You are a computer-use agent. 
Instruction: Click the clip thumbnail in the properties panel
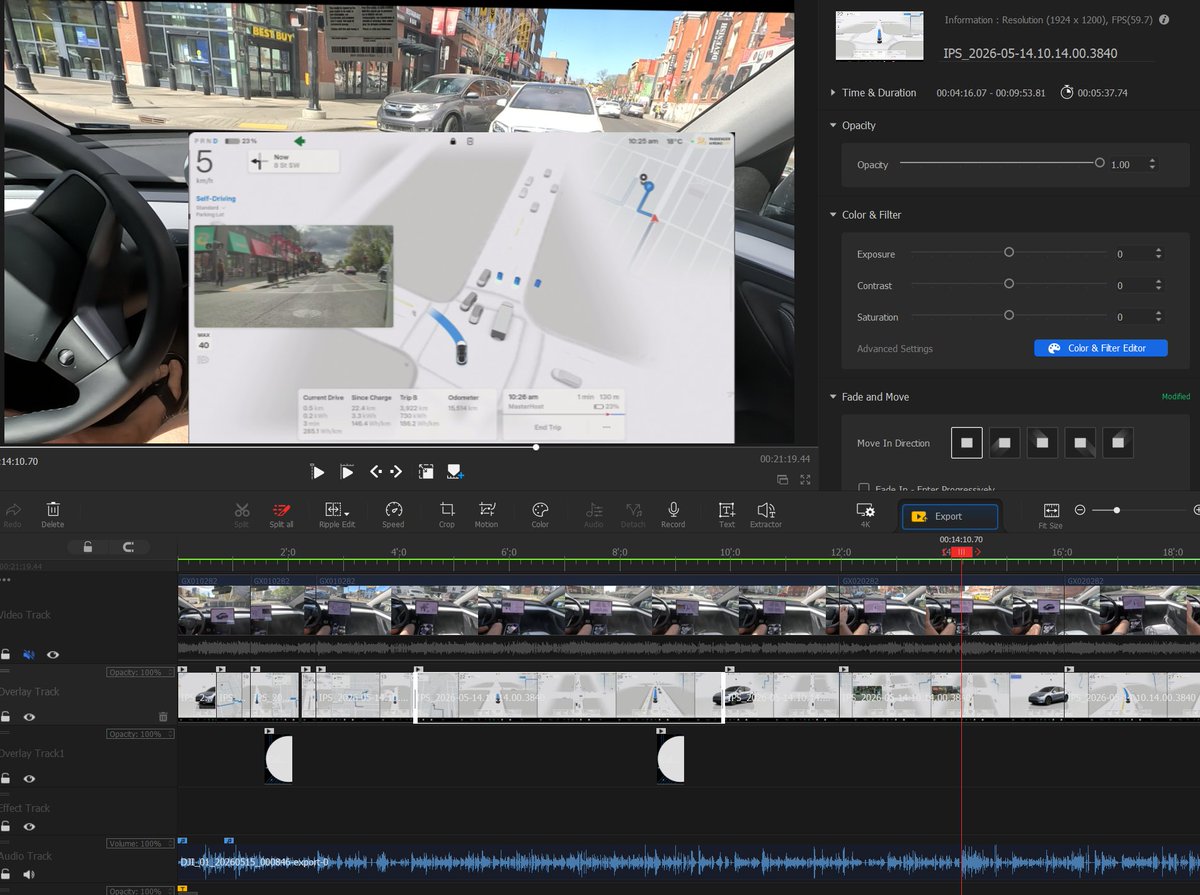(x=878, y=35)
